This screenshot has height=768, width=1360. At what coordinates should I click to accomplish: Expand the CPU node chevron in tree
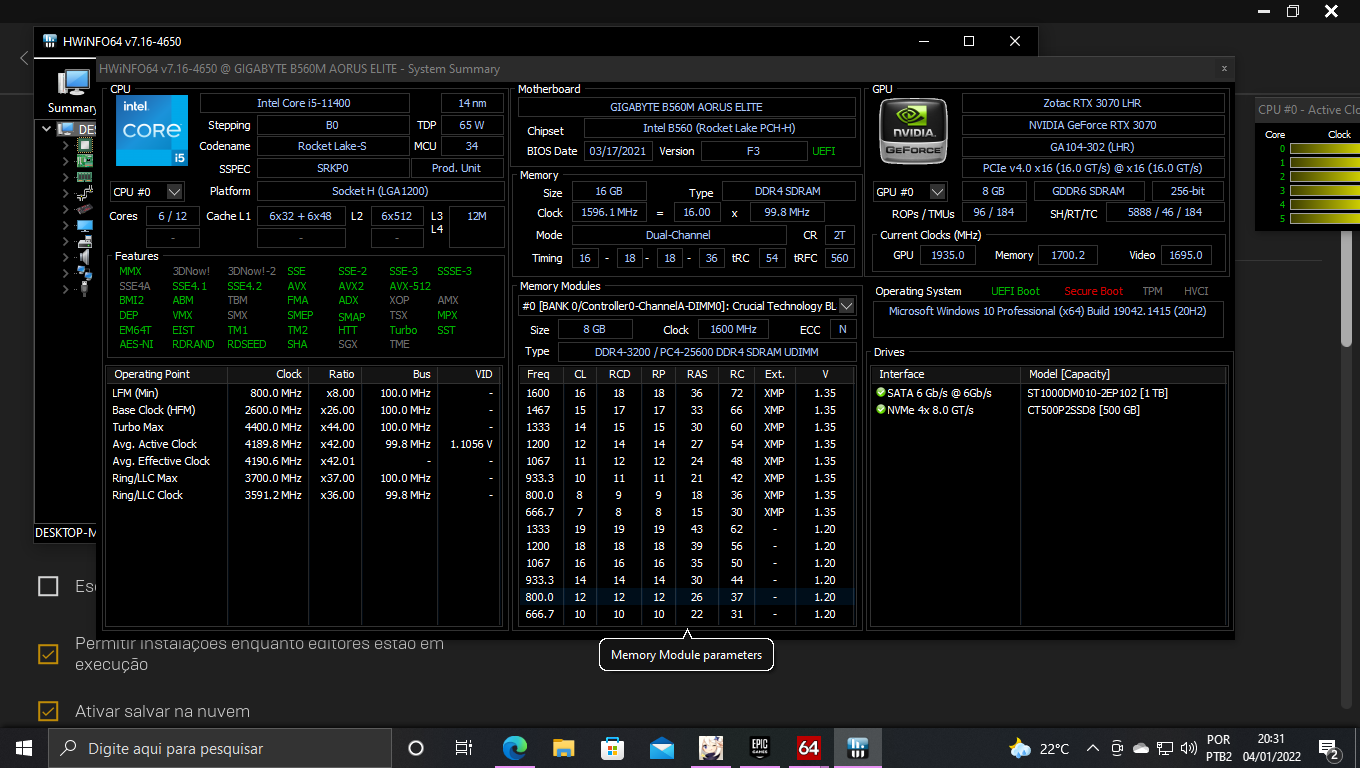65,145
